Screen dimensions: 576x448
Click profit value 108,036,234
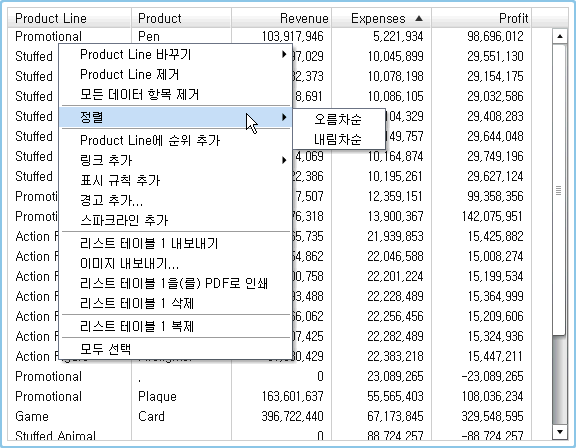point(493,397)
